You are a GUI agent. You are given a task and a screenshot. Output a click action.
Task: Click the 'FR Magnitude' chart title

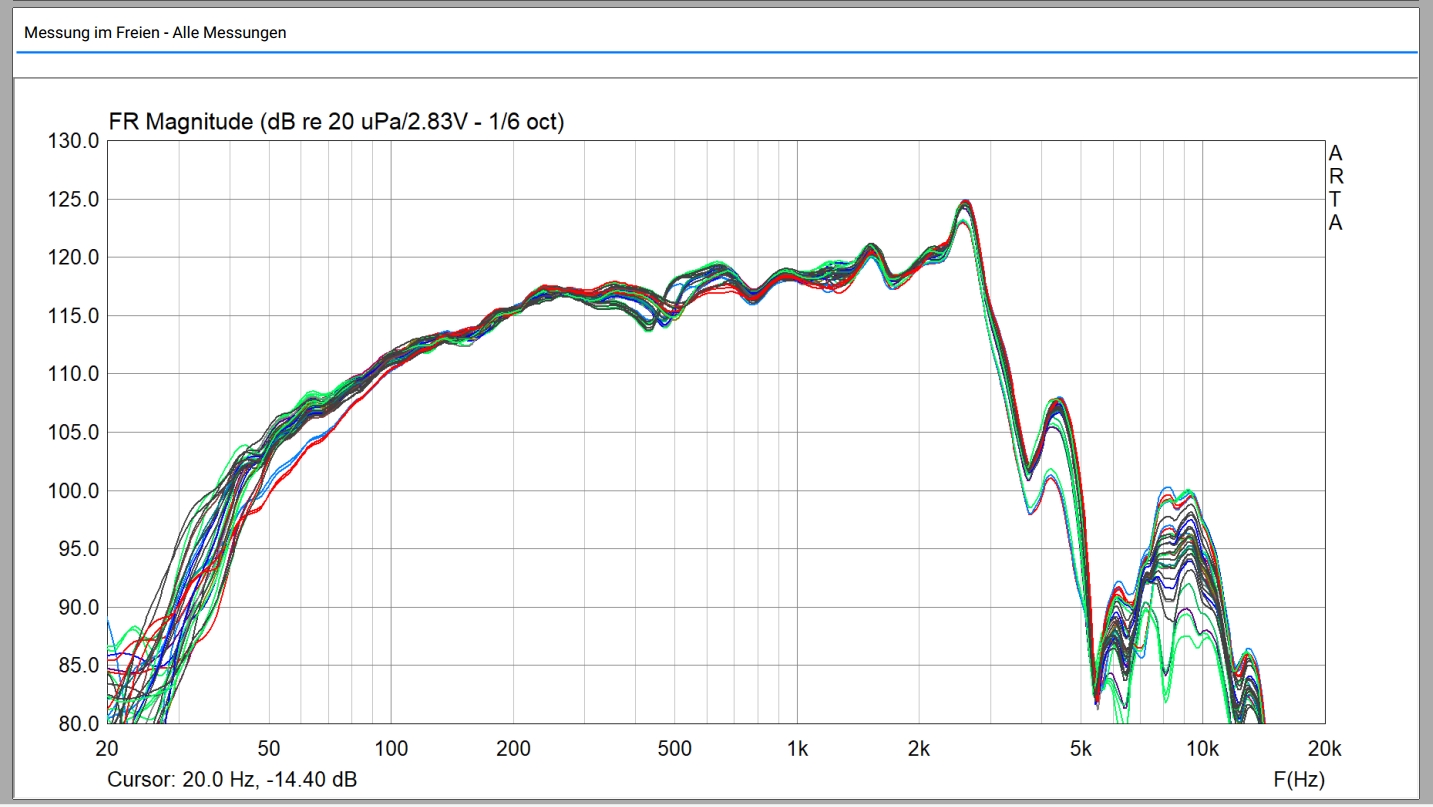336,122
